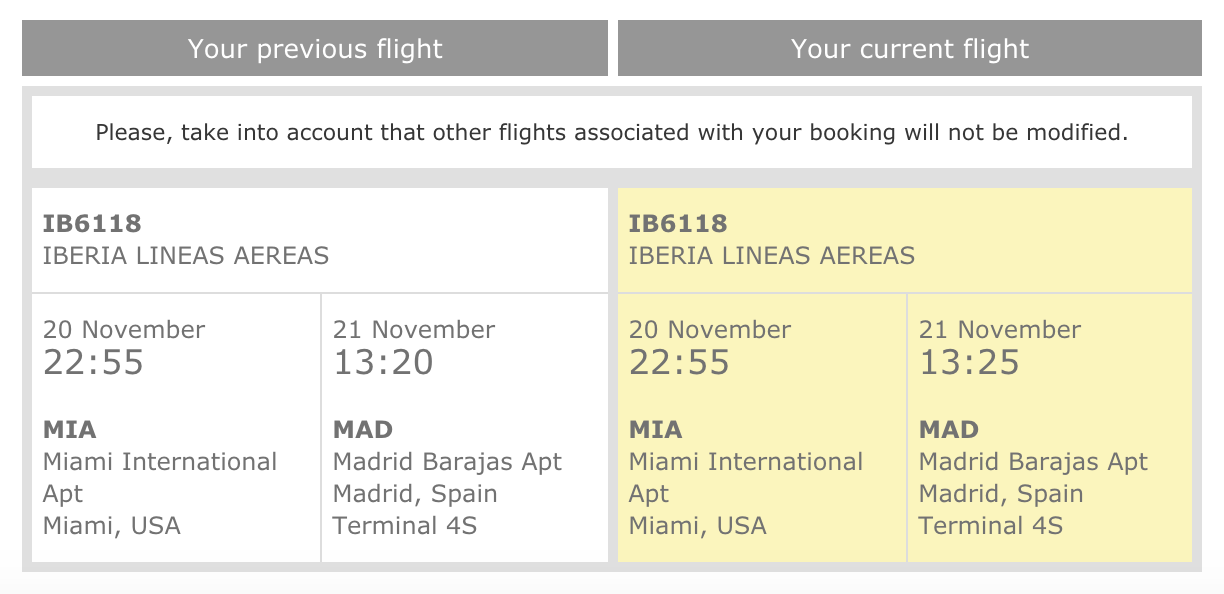1224x594 pixels.
Task: Click current flight arrival time 13:25
Action: [970, 362]
